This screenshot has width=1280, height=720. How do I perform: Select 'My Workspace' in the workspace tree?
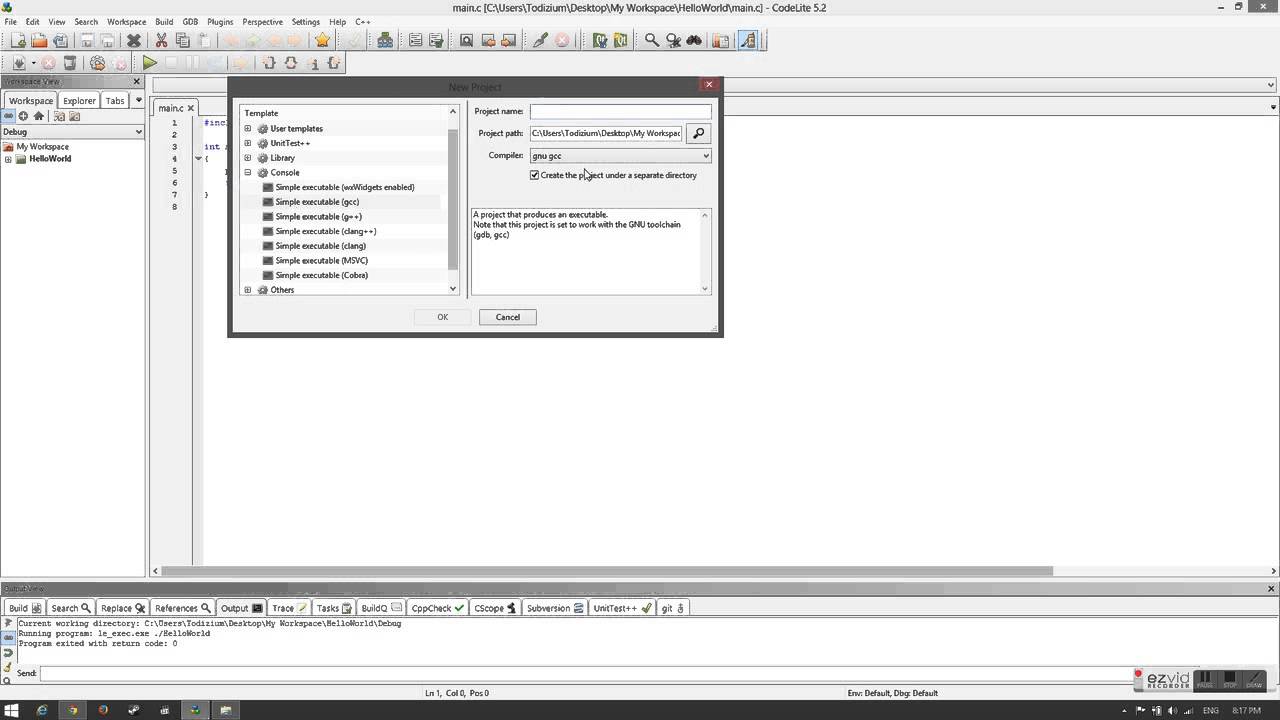coord(42,147)
